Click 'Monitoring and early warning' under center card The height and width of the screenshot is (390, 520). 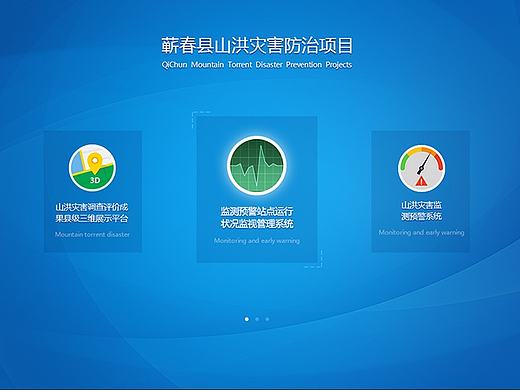[257, 241]
